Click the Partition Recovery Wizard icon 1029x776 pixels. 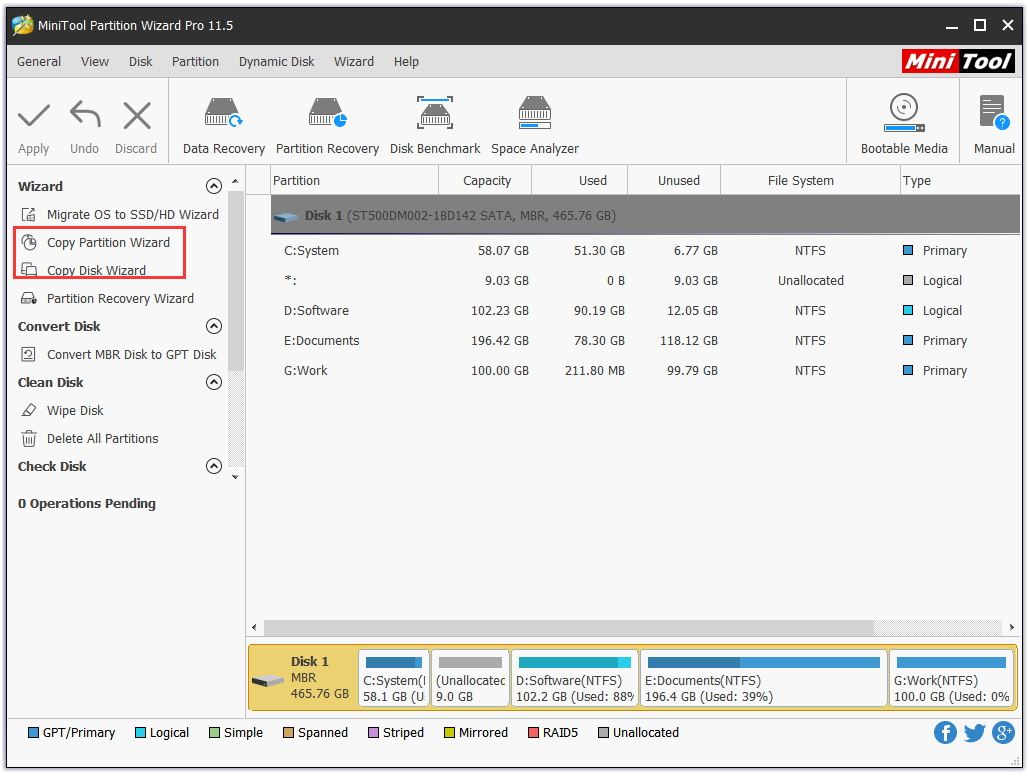click(x=29, y=299)
